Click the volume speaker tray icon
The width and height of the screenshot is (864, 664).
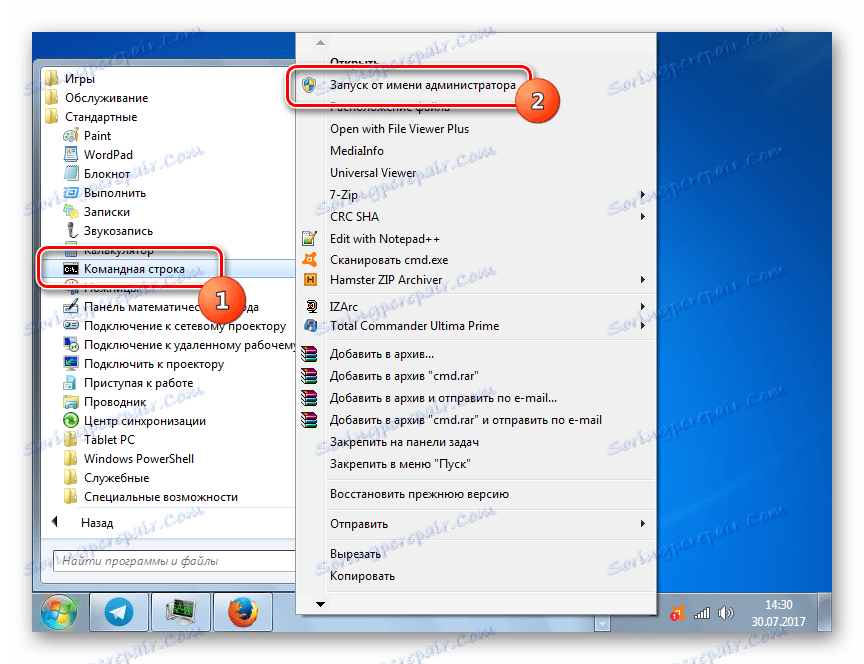pyautogui.click(x=726, y=613)
